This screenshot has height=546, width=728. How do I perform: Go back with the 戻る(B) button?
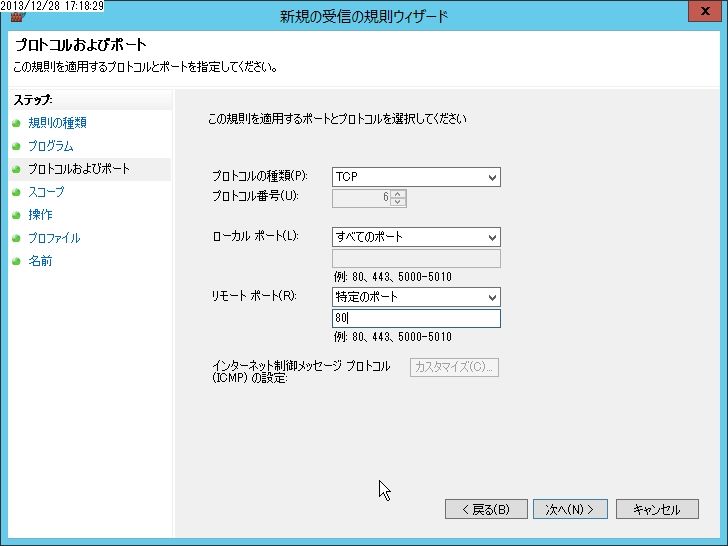pyautogui.click(x=486, y=509)
